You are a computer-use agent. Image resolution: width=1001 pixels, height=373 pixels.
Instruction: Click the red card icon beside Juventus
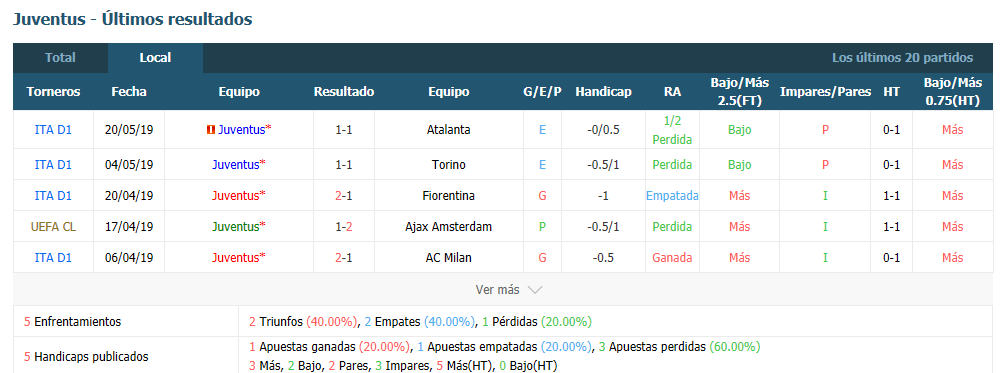(x=211, y=130)
